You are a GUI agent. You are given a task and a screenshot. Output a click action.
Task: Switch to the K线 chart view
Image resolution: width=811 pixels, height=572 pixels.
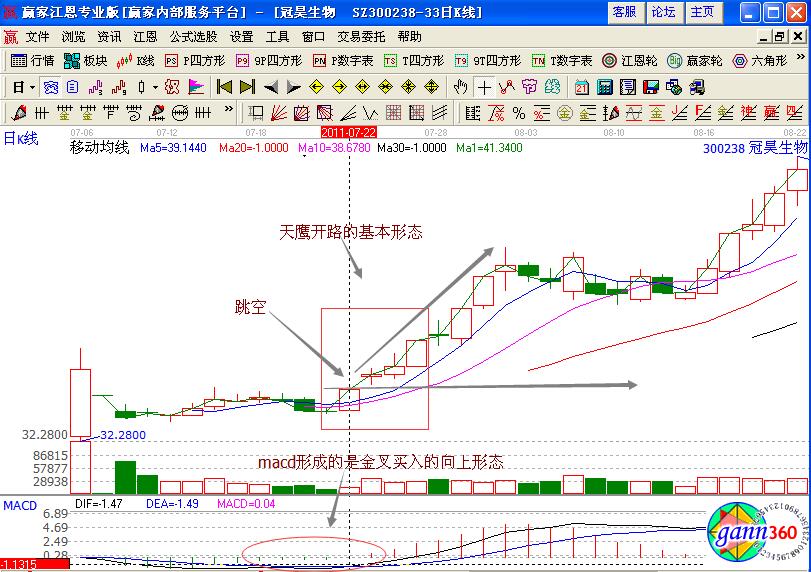pyautogui.click(x=136, y=60)
